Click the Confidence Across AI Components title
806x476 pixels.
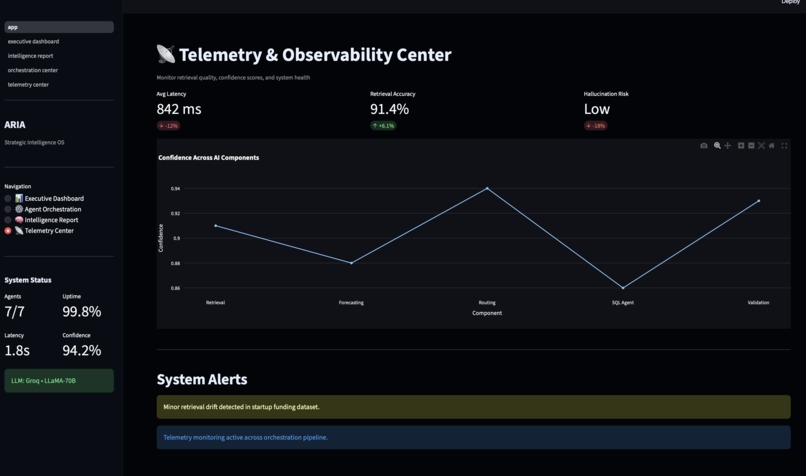209,158
